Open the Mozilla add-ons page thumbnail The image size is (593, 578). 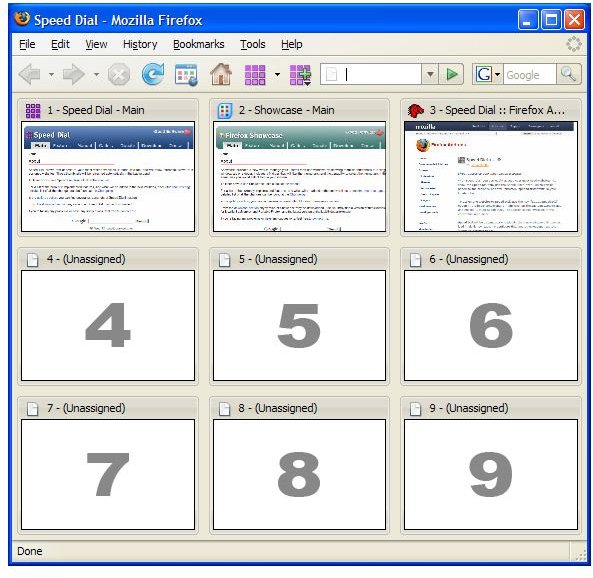pyautogui.click(x=491, y=177)
